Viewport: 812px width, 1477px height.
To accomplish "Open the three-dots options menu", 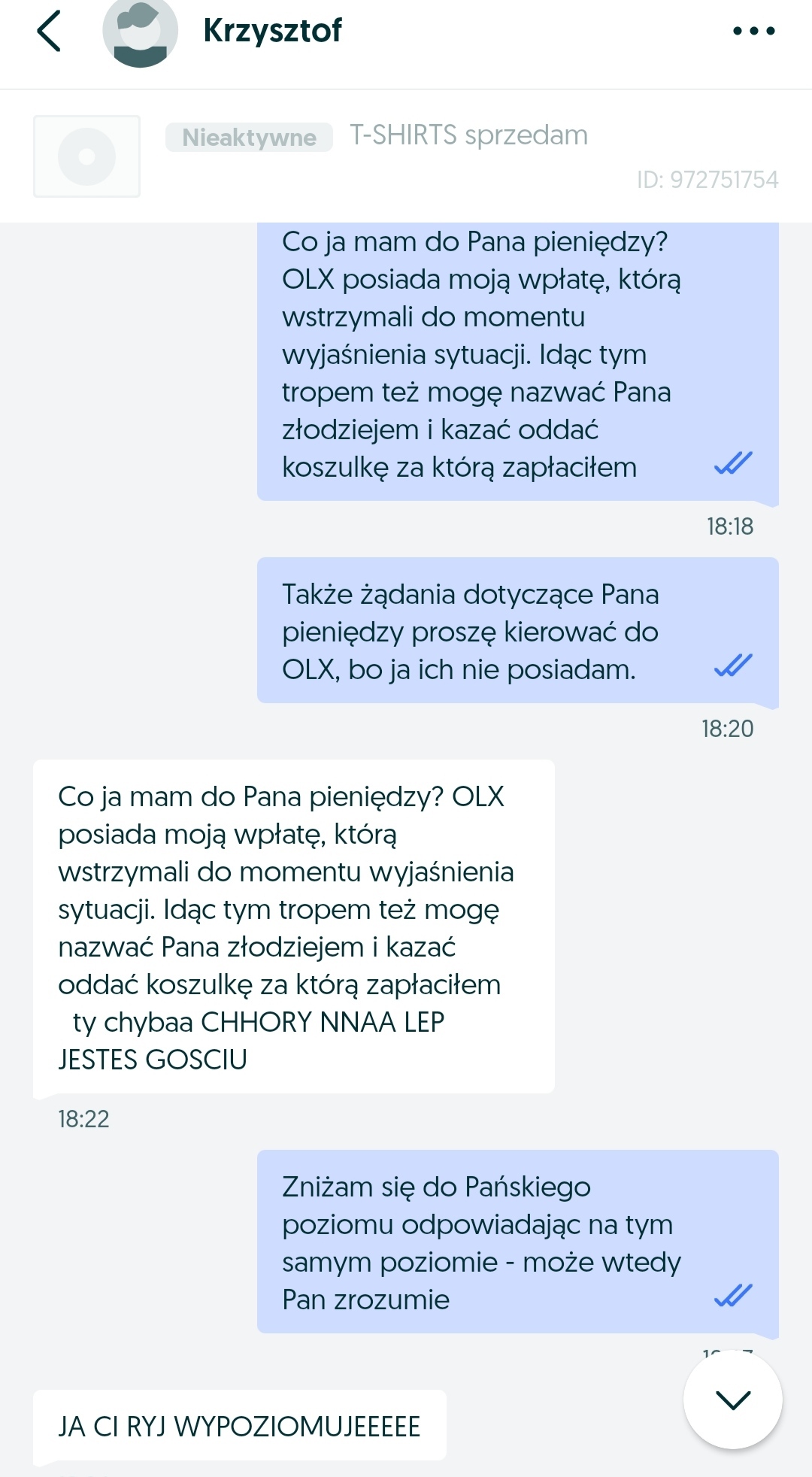I will tap(753, 31).
